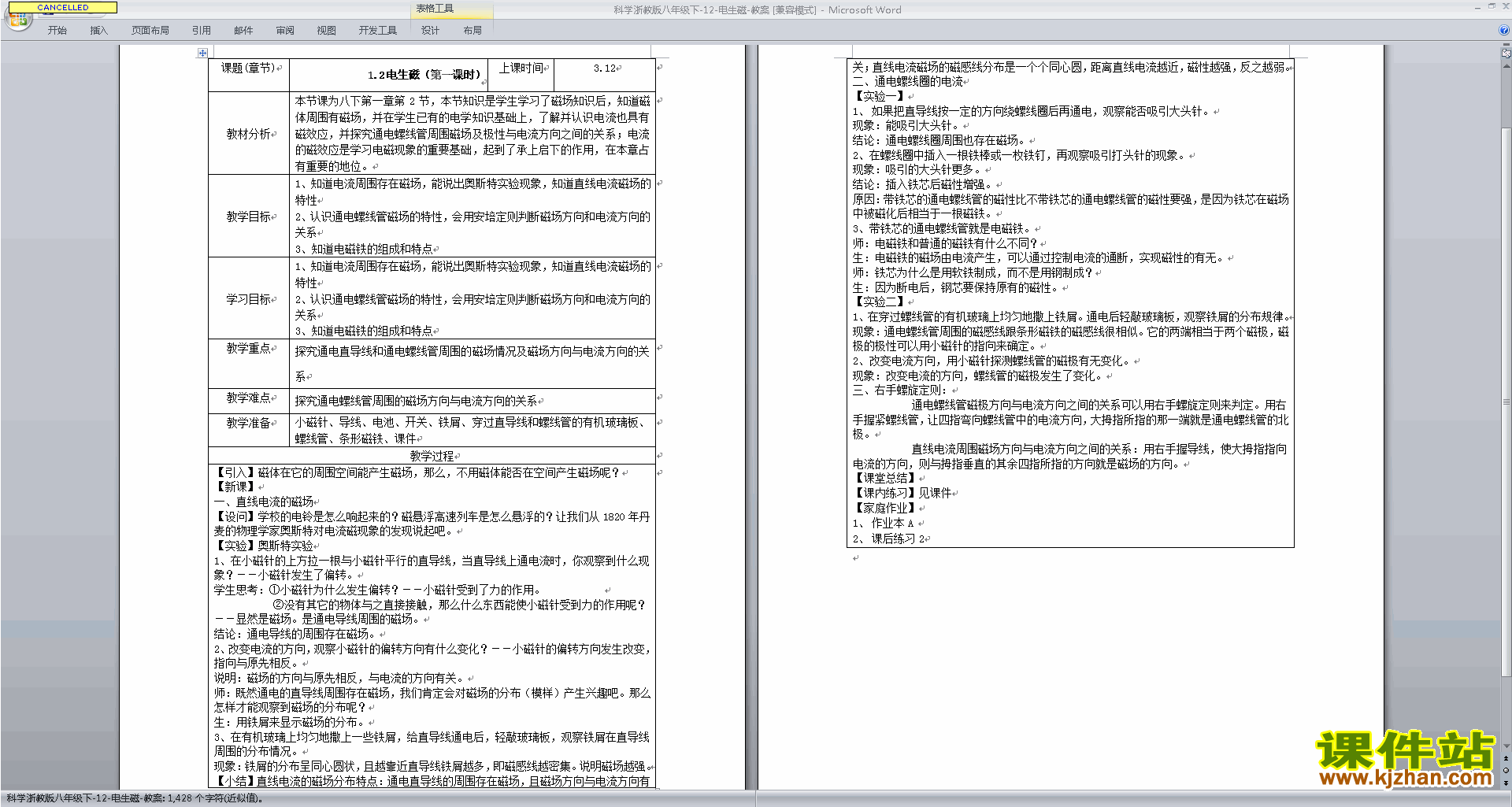The height and width of the screenshot is (807, 1512).
Task: Click the 【实验二】 line on page two
Action: point(882,302)
